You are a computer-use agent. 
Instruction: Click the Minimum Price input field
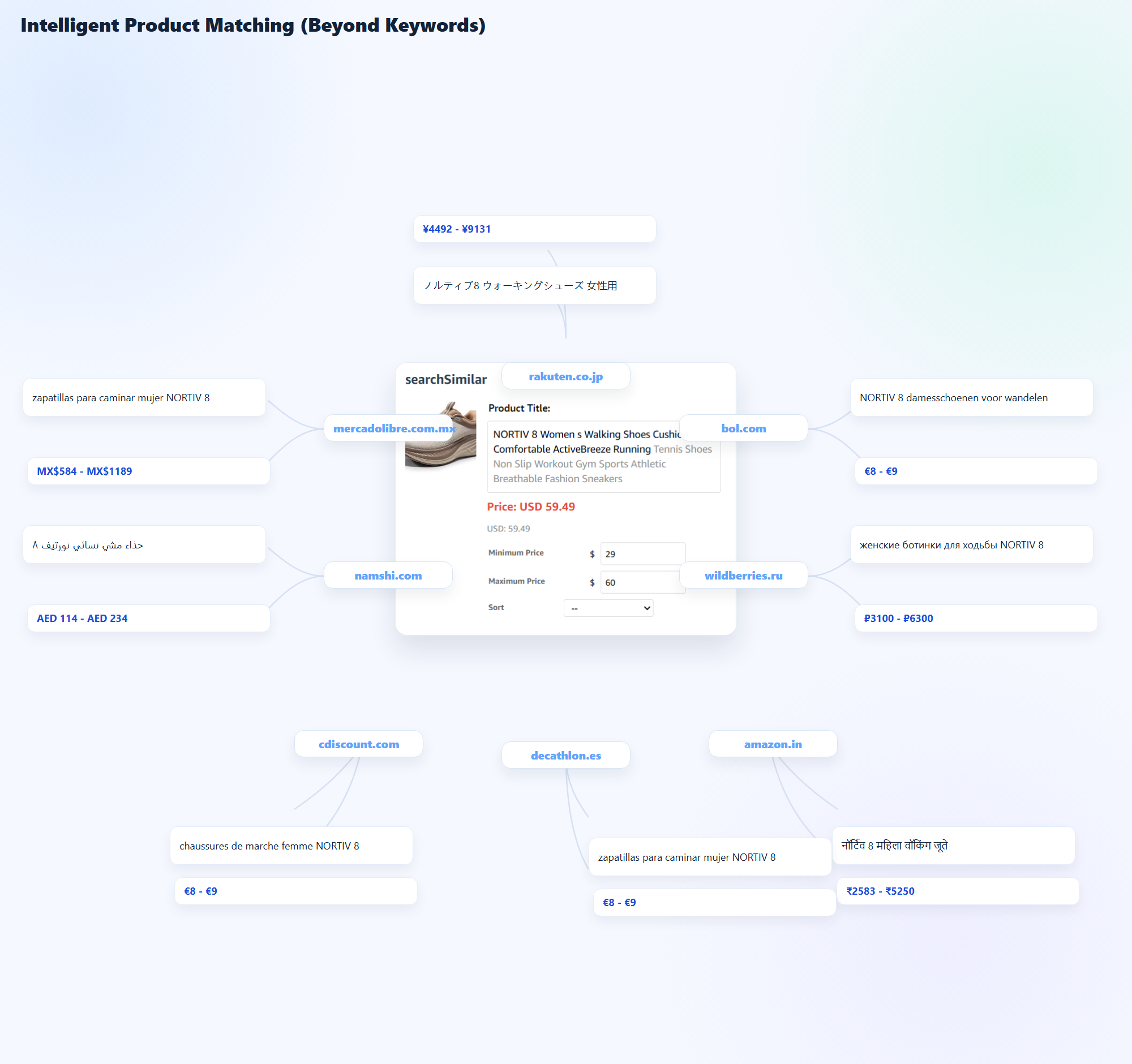pyautogui.click(x=642, y=554)
